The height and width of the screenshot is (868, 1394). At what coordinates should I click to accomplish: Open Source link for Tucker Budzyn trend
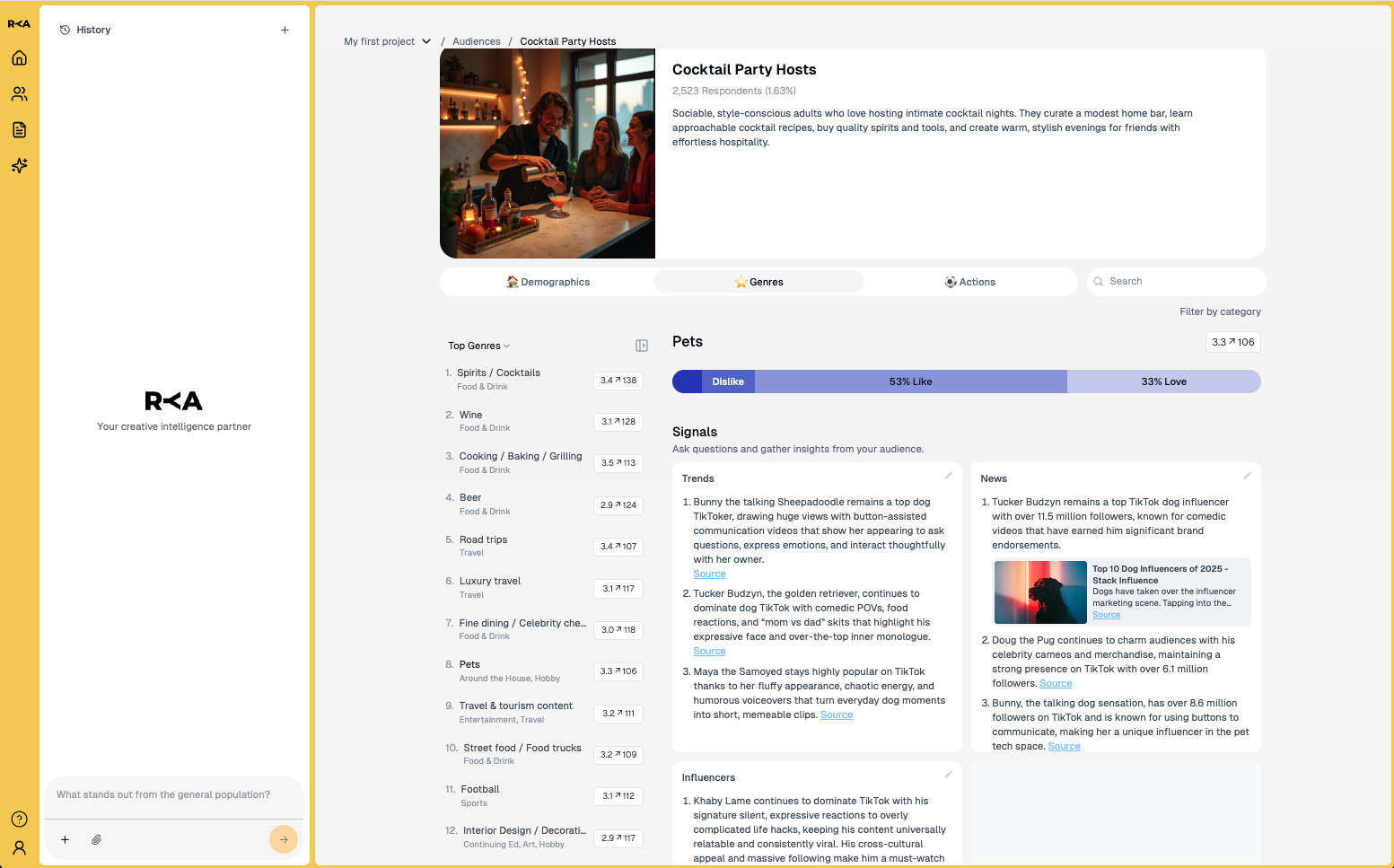[x=709, y=651]
